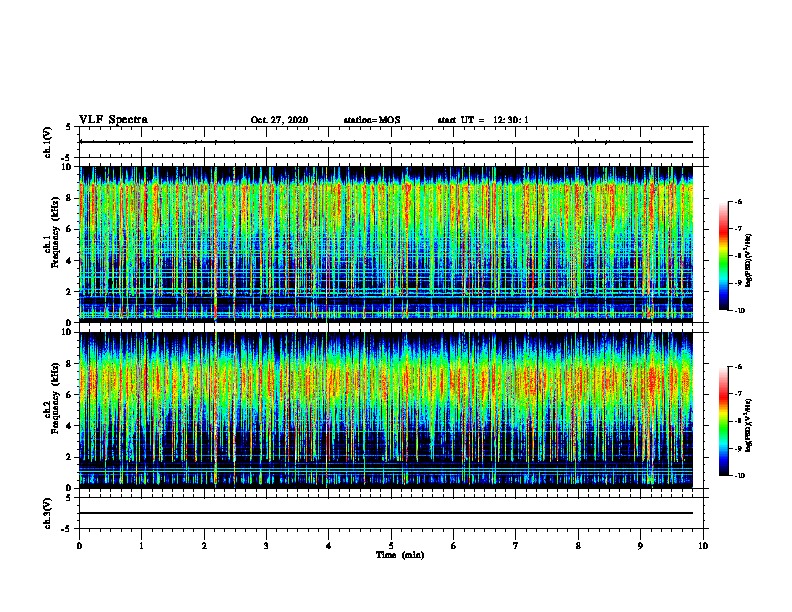792x612 pixels.
Task: Click the ch.1 voltage waveform trace
Action: pyautogui.click(x=386, y=142)
